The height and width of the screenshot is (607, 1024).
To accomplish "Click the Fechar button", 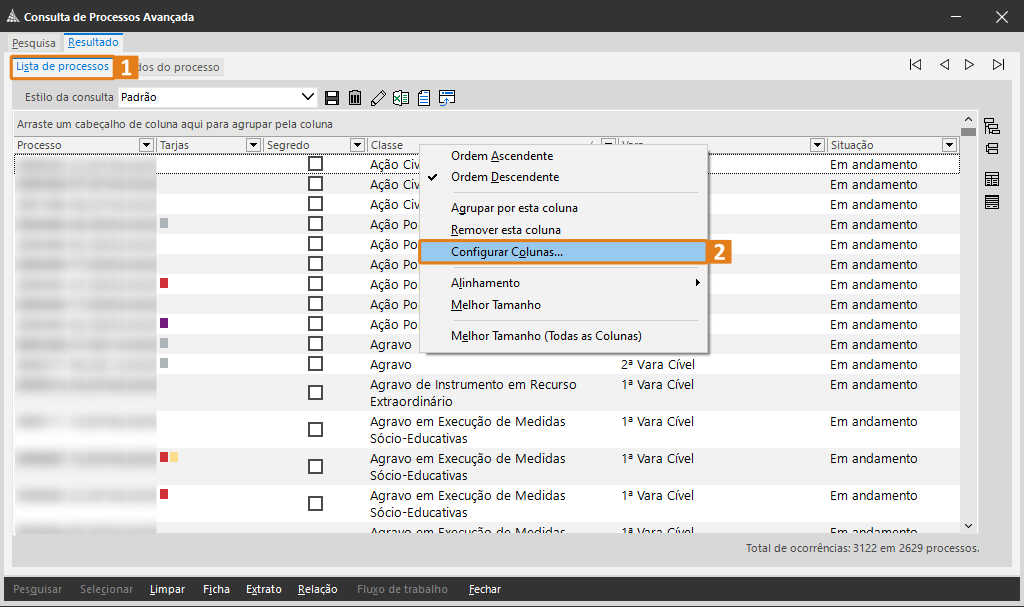I will 485,589.
